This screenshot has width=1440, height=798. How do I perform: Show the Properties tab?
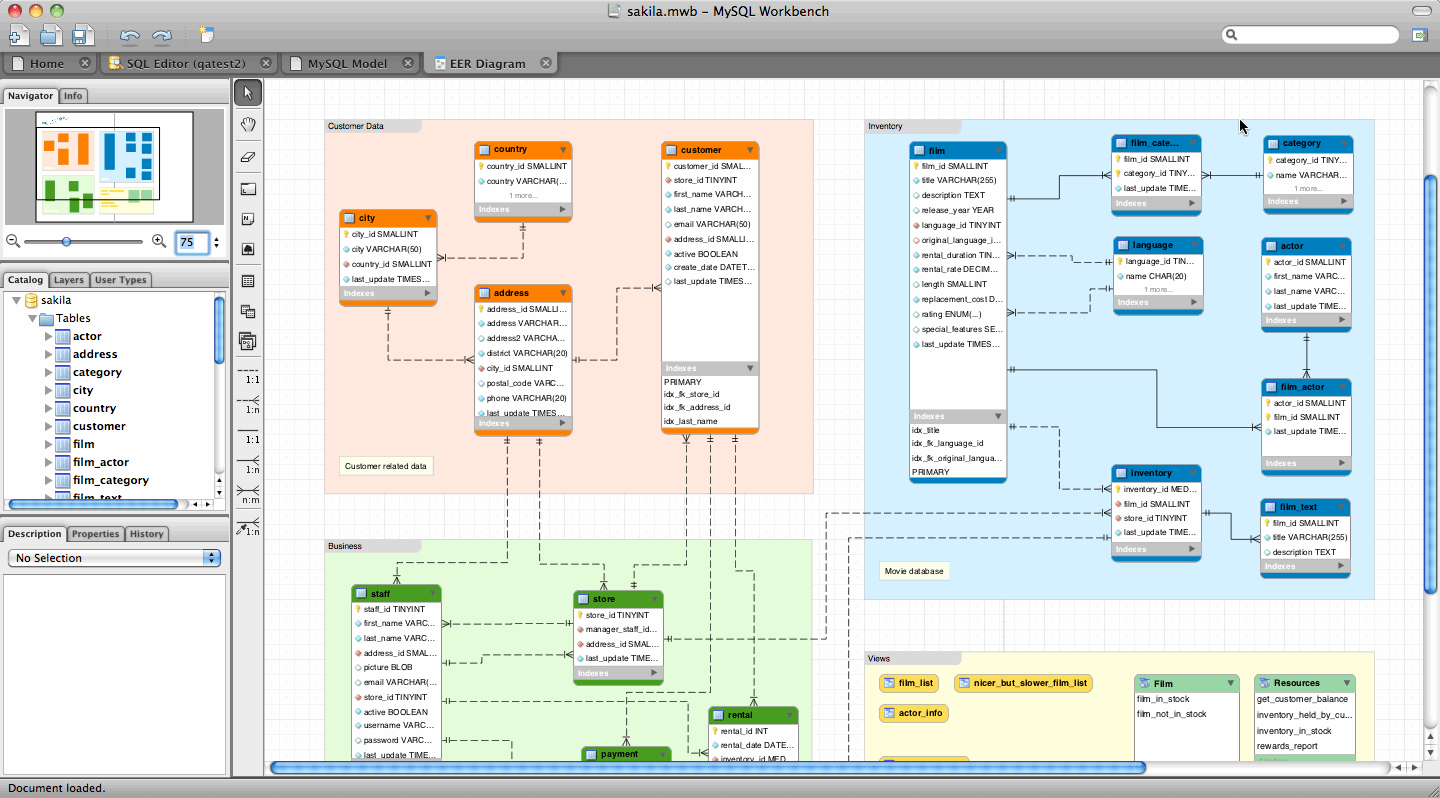[96, 534]
